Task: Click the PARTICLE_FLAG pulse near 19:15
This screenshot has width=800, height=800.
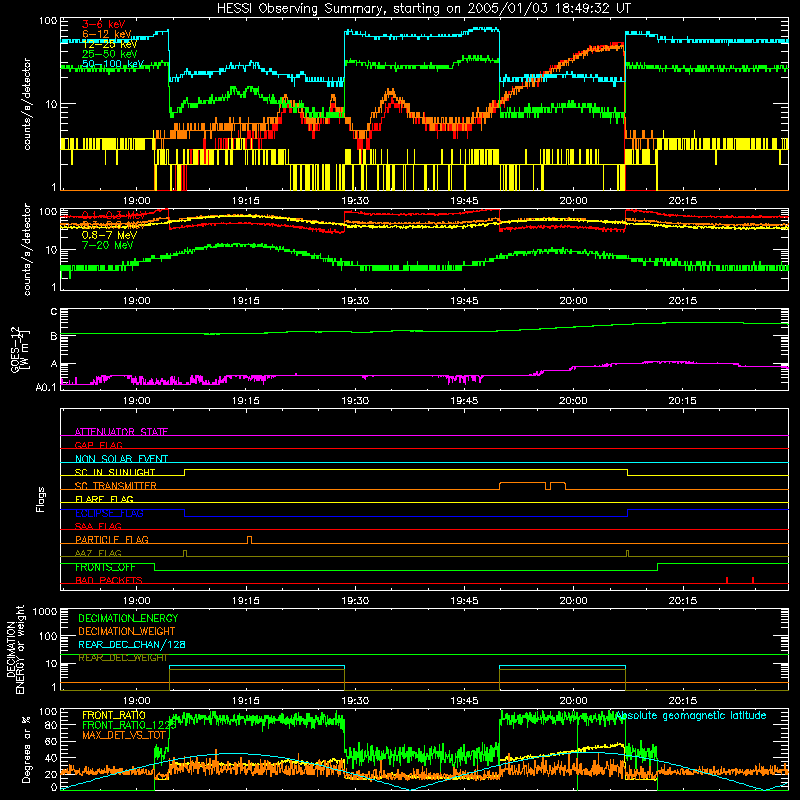Action: point(249,540)
